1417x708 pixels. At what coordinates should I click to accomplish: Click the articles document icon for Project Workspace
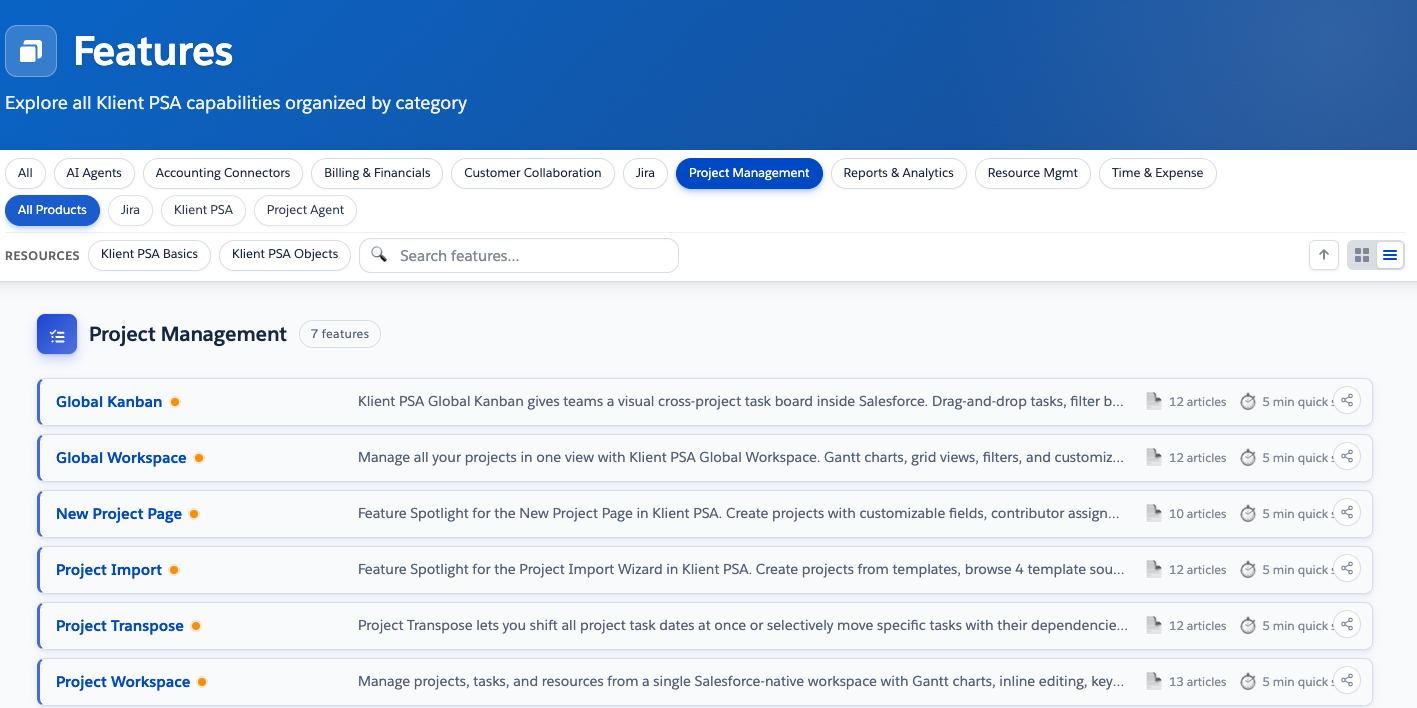(x=1154, y=681)
